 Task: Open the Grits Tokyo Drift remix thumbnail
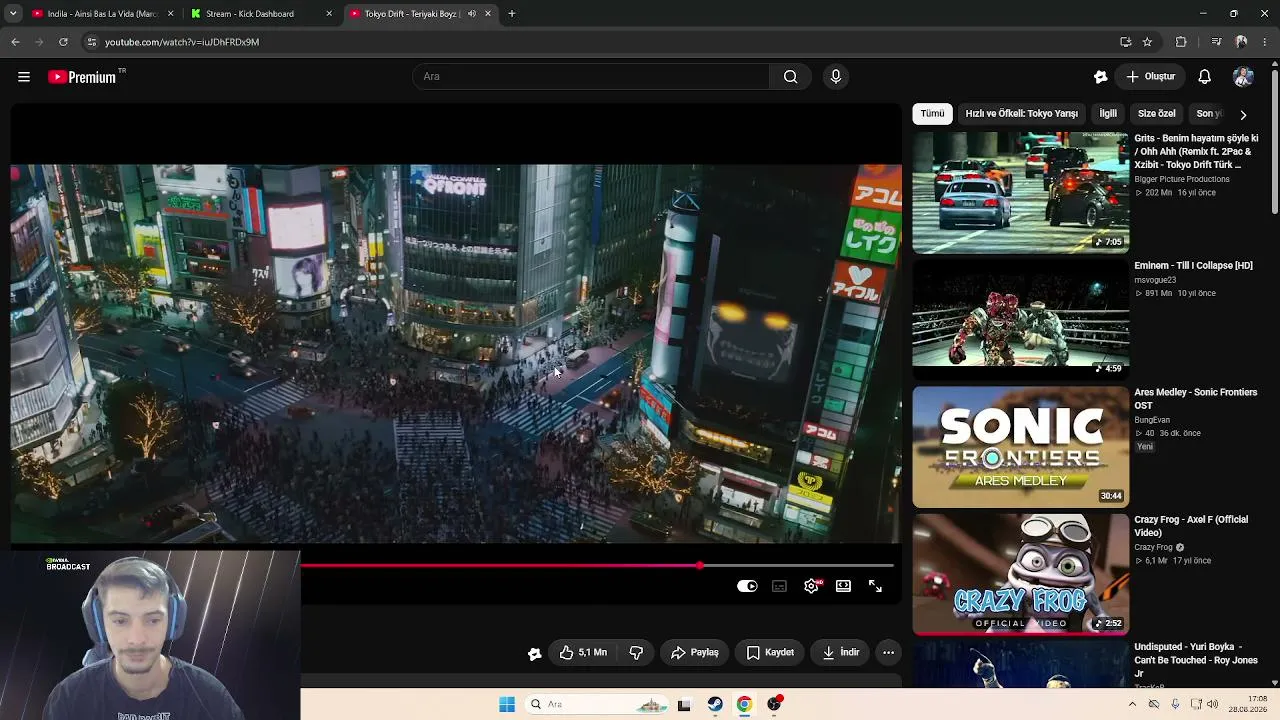point(1020,193)
